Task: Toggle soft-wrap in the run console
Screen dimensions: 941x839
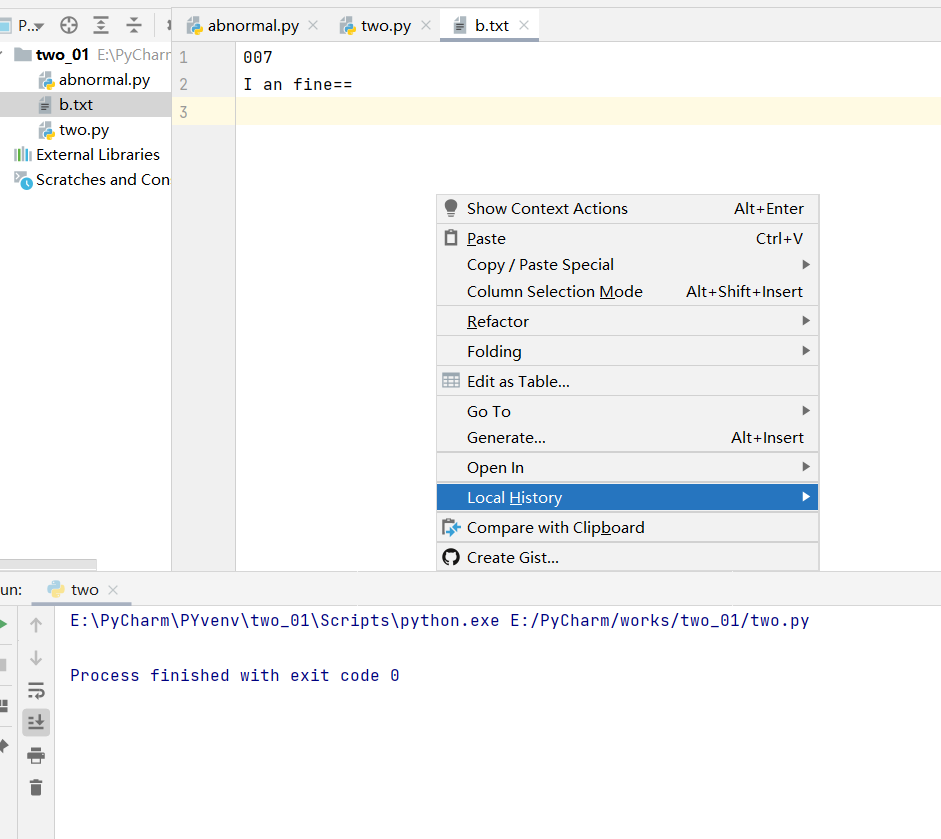Action: pyautogui.click(x=36, y=691)
